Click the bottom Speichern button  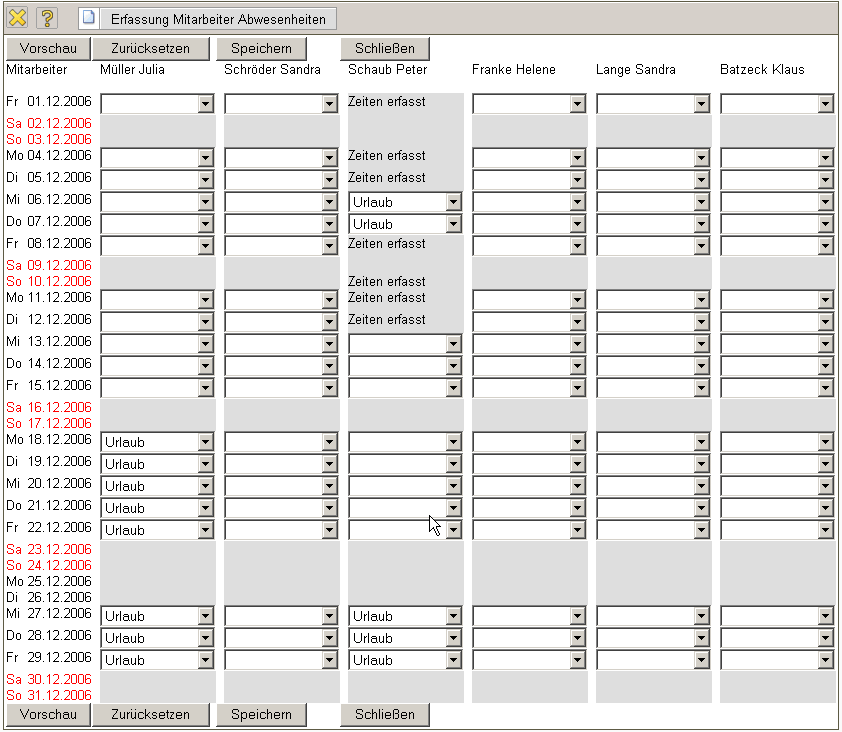tap(261, 714)
